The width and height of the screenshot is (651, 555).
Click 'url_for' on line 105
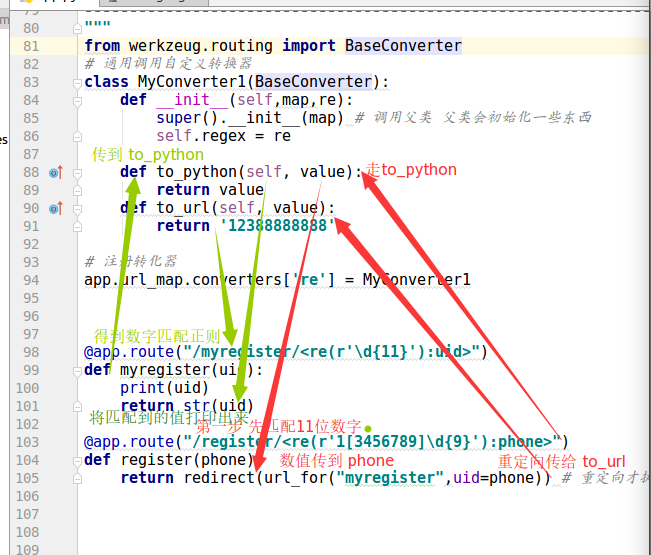tap(295, 478)
